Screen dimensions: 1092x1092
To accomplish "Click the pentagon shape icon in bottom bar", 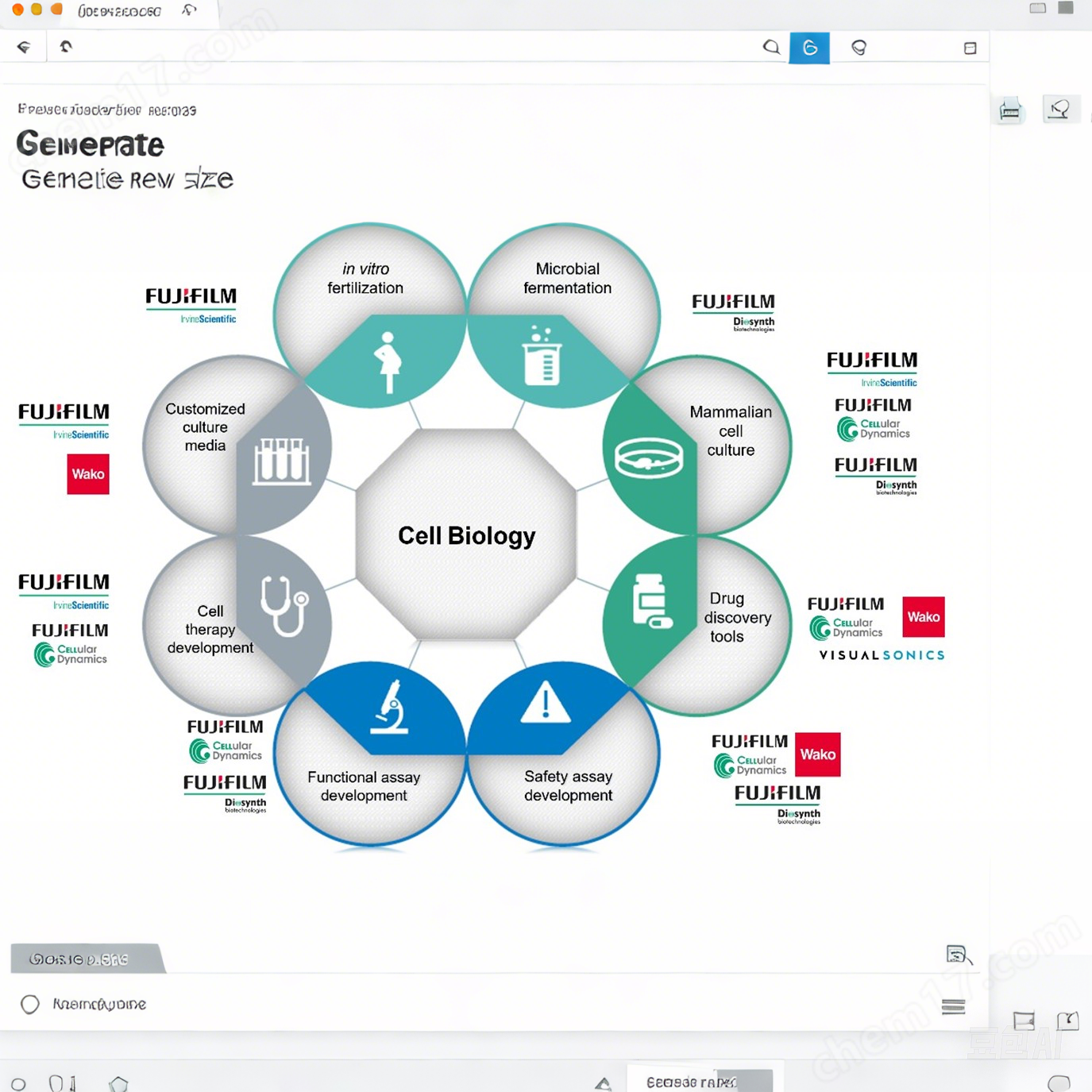I will [x=118, y=1083].
